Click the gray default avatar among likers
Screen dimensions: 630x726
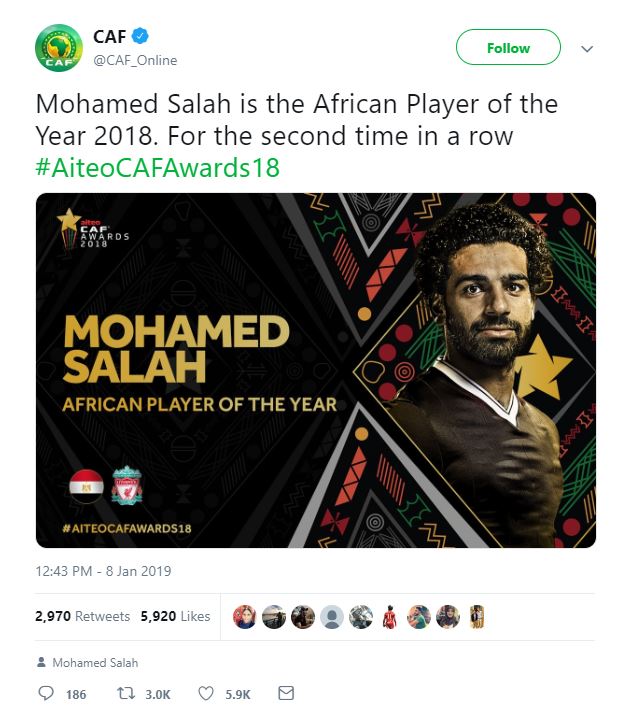pyautogui.click(x=333, y=617)
